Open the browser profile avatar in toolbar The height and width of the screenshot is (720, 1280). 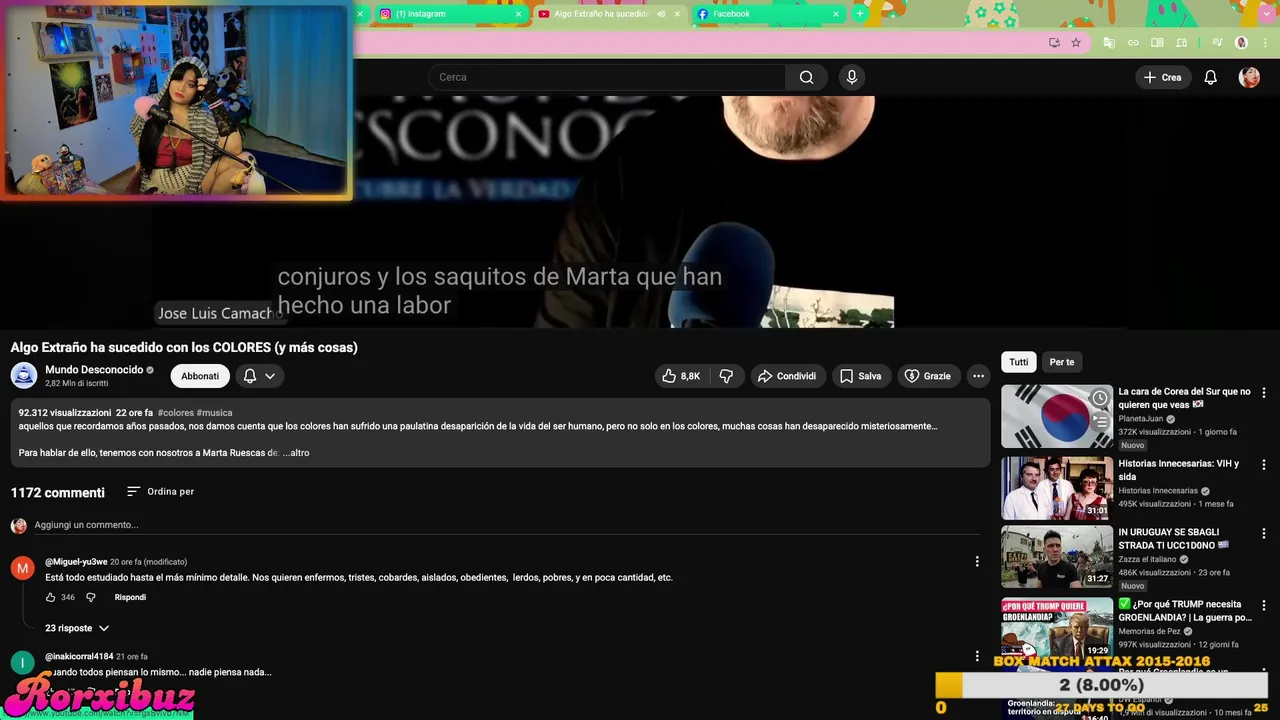click(x=1241, y=43)
